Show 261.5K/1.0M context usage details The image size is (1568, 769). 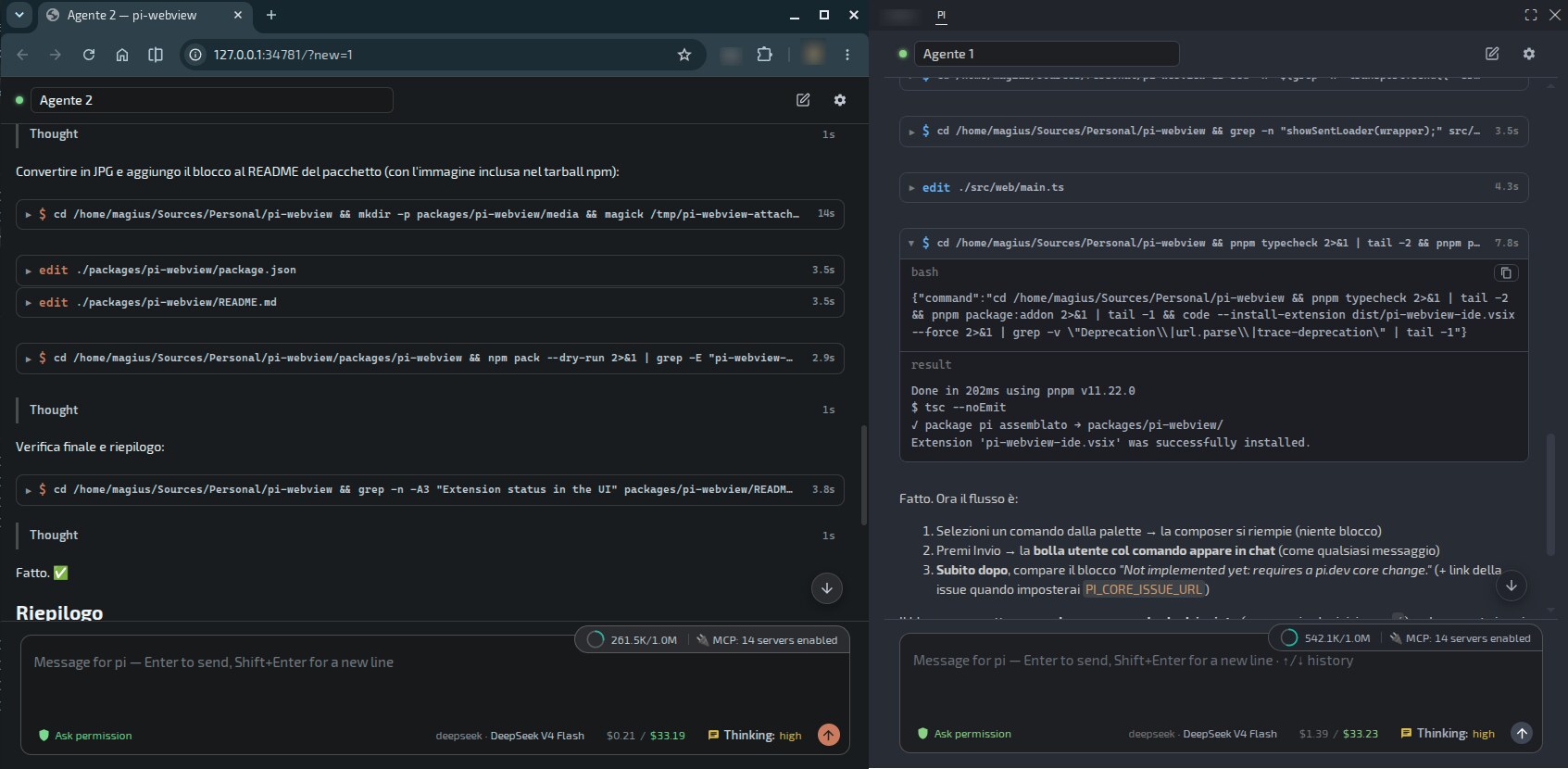633,639
